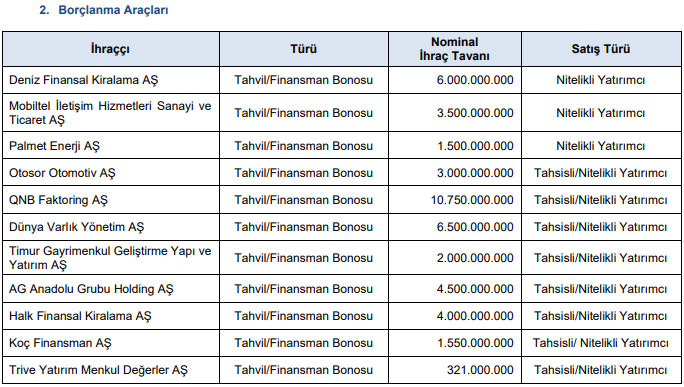Select the İhraççı column header

coord(110,49)
